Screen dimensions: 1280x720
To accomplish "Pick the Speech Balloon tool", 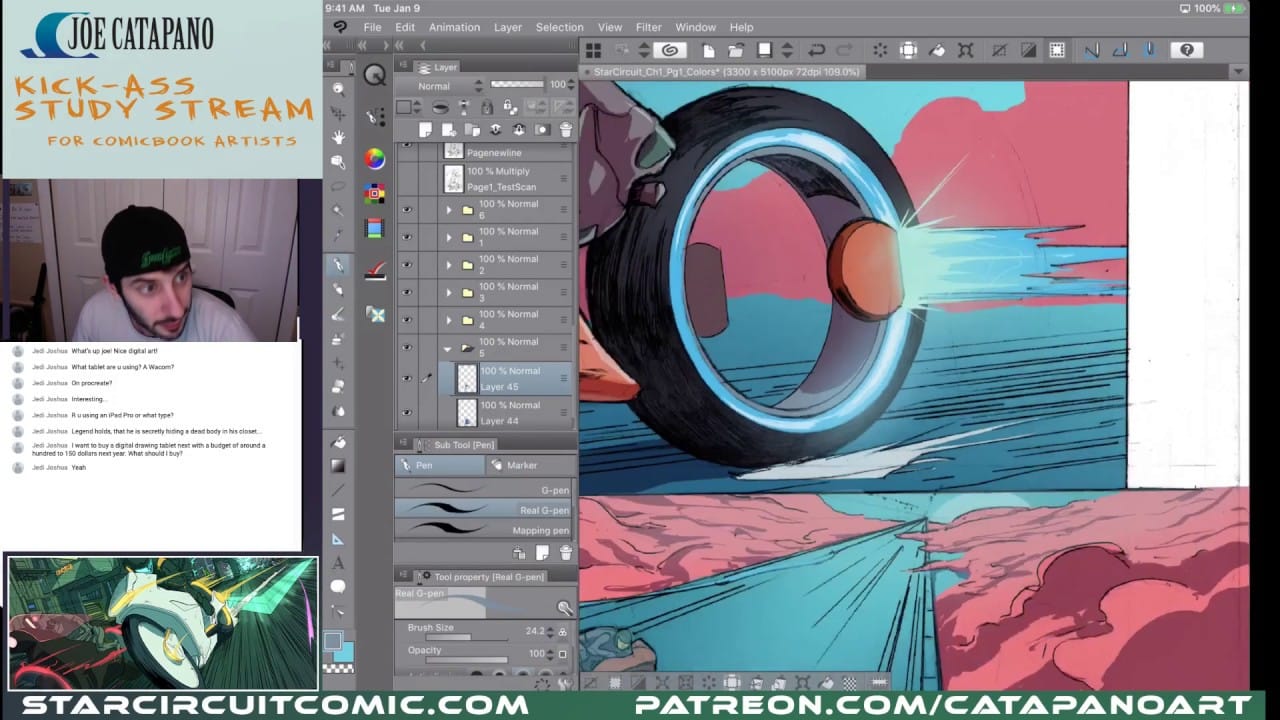I will pyautogui.click(x=338, y=587).
